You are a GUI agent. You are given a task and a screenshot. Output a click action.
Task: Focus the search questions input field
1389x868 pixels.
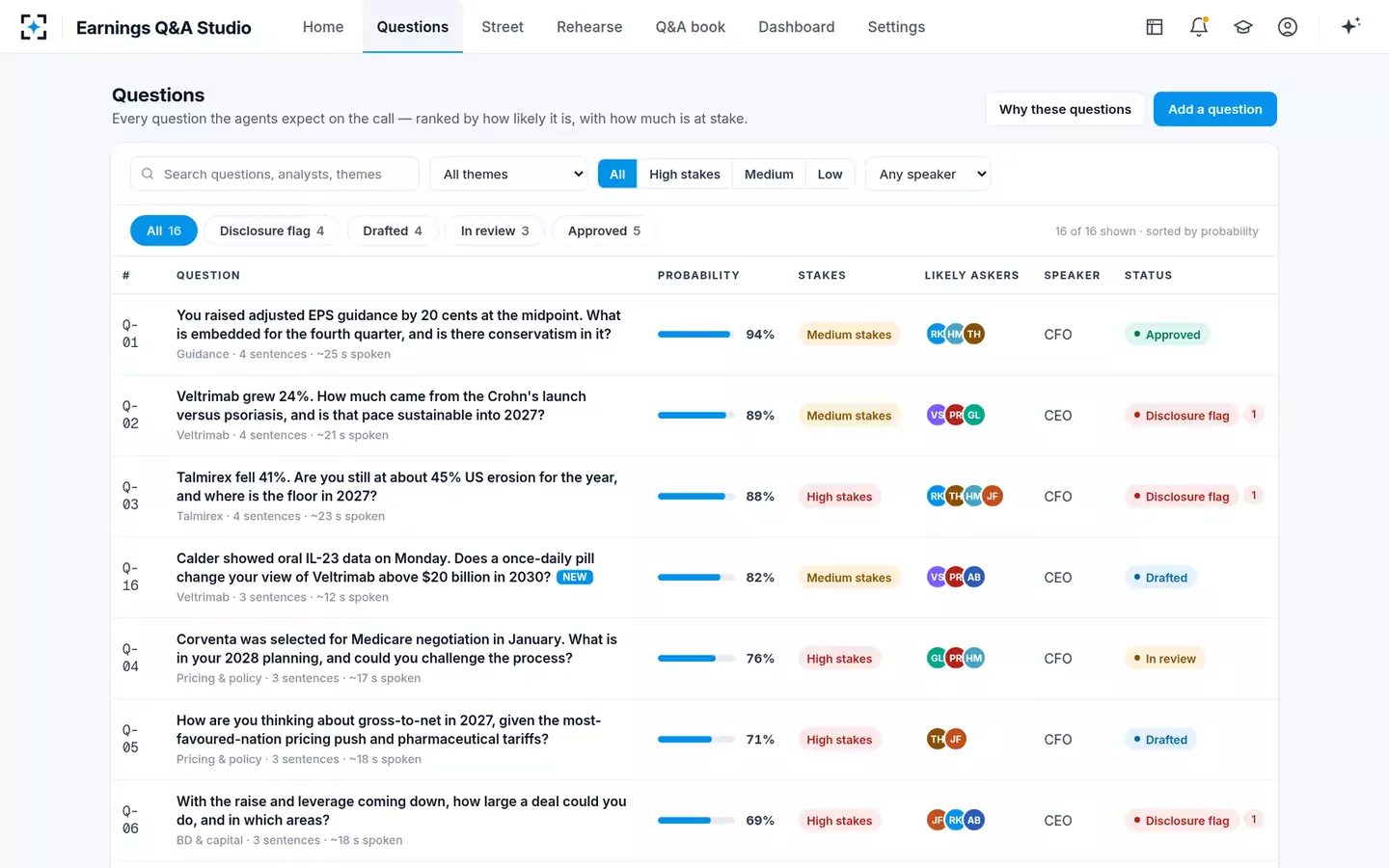275,175
